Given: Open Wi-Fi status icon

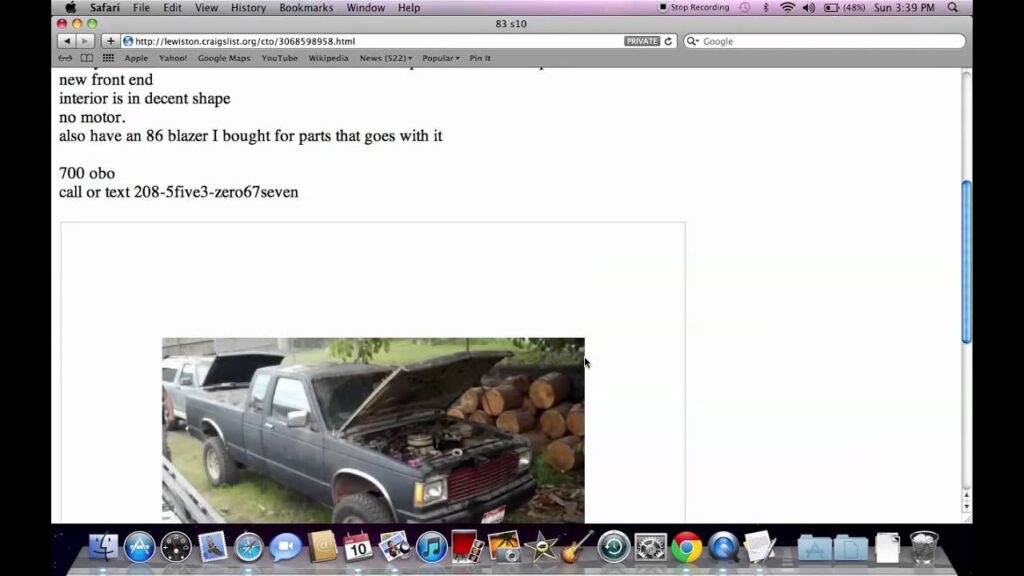Looking at the screenshot, I should coord(788,8).
